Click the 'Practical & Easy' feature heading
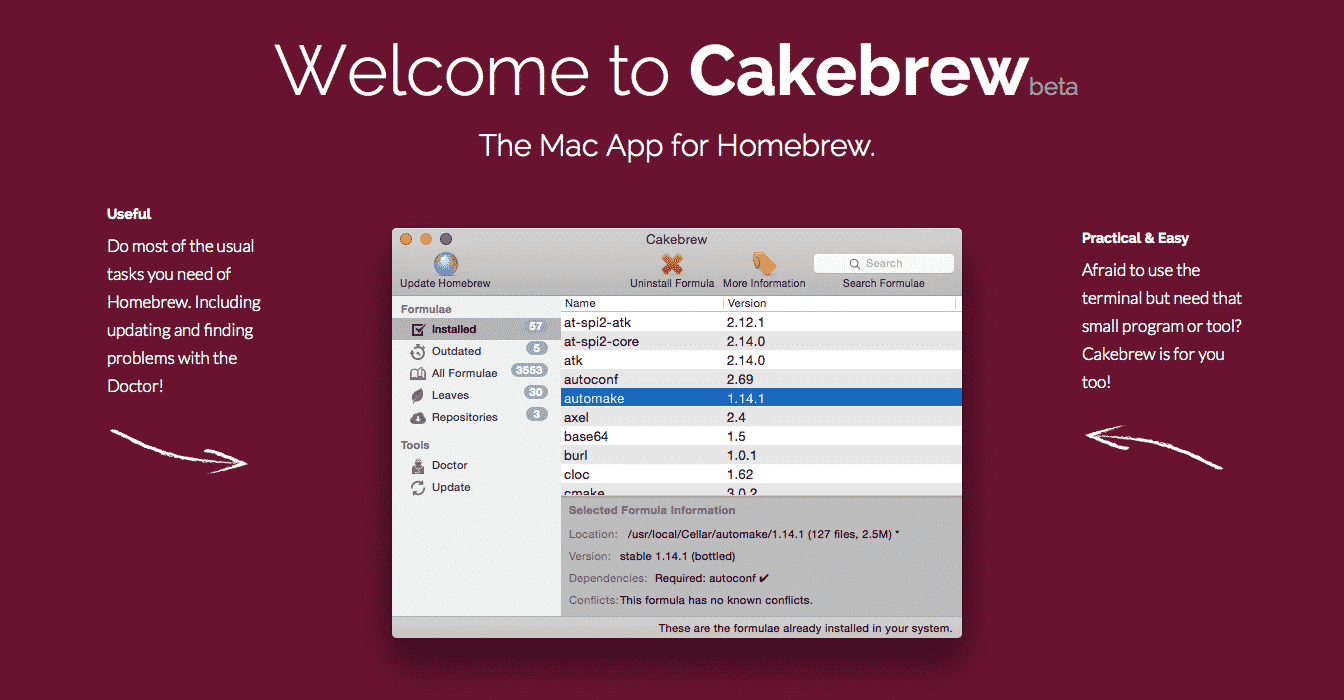The width and height of the screenshot is (1344, 700). click(1135, 238)
